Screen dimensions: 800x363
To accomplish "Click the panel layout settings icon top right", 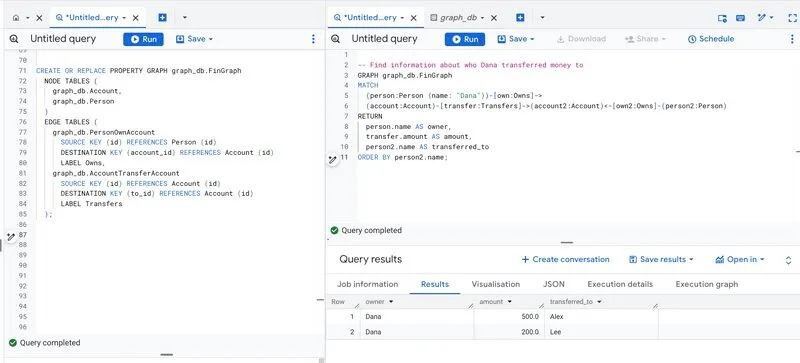I will [722, 18].
